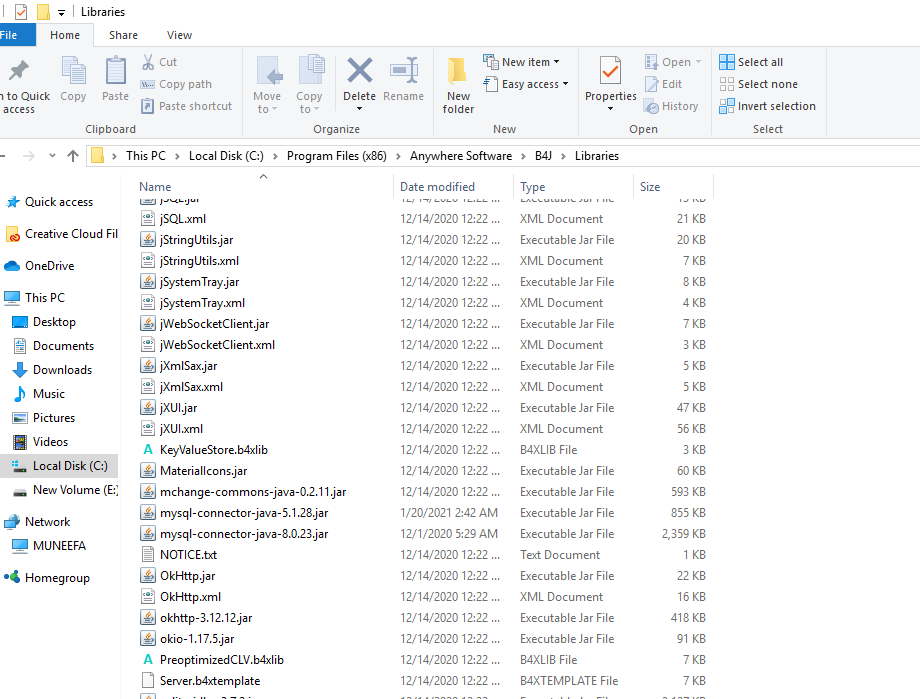
Task: Click Select none
Action: (759, 84)
